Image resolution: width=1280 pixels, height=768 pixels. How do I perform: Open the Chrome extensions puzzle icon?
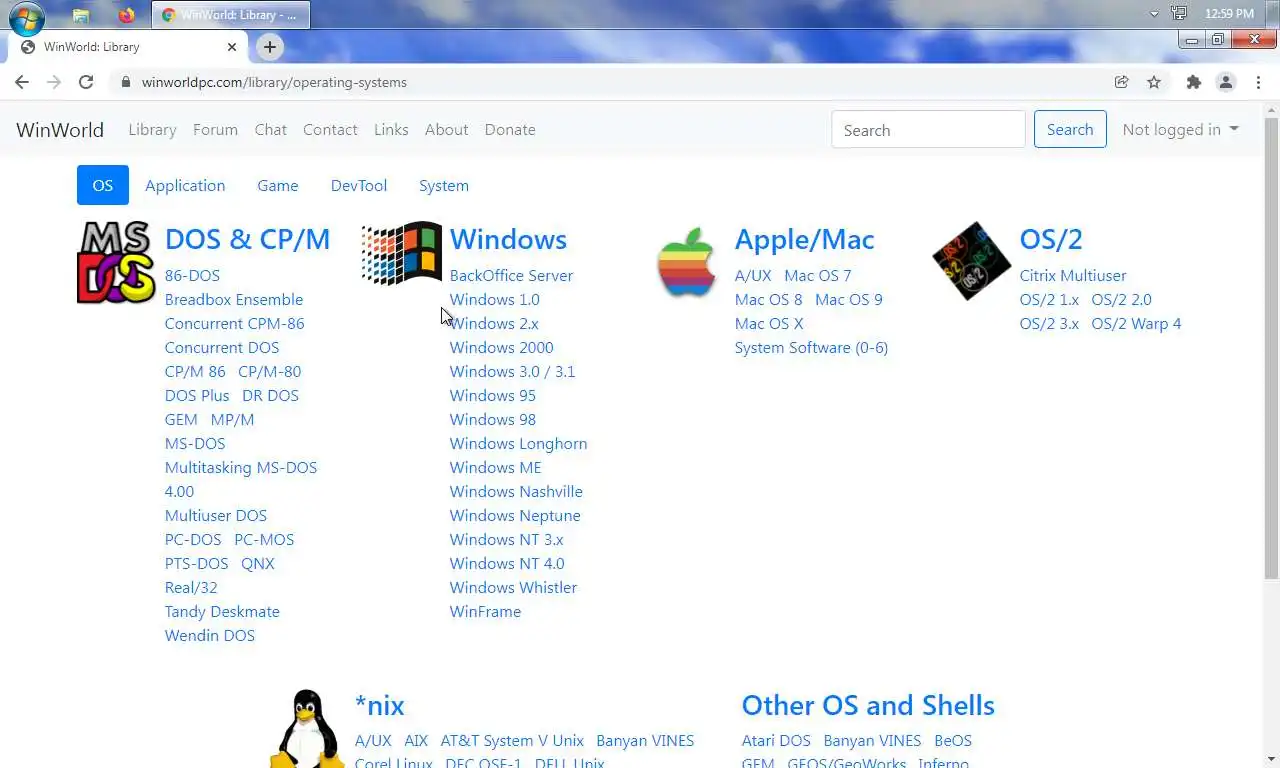tap(1193, 82)
